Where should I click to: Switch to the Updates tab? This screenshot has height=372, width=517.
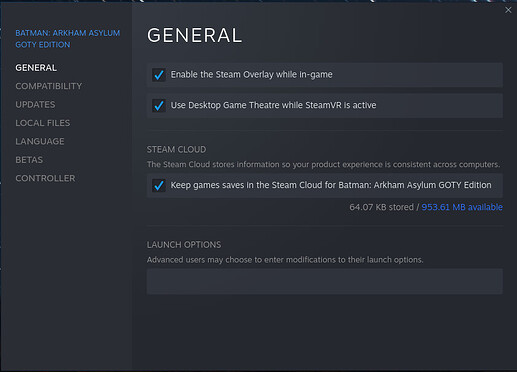[x=35, y=105]
